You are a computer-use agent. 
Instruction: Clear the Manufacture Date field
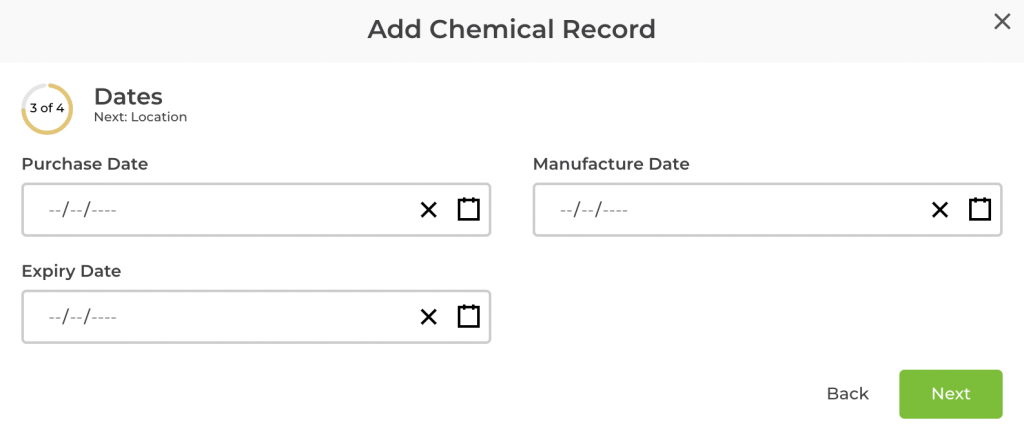pyautogui.click(x=940, y=210)
